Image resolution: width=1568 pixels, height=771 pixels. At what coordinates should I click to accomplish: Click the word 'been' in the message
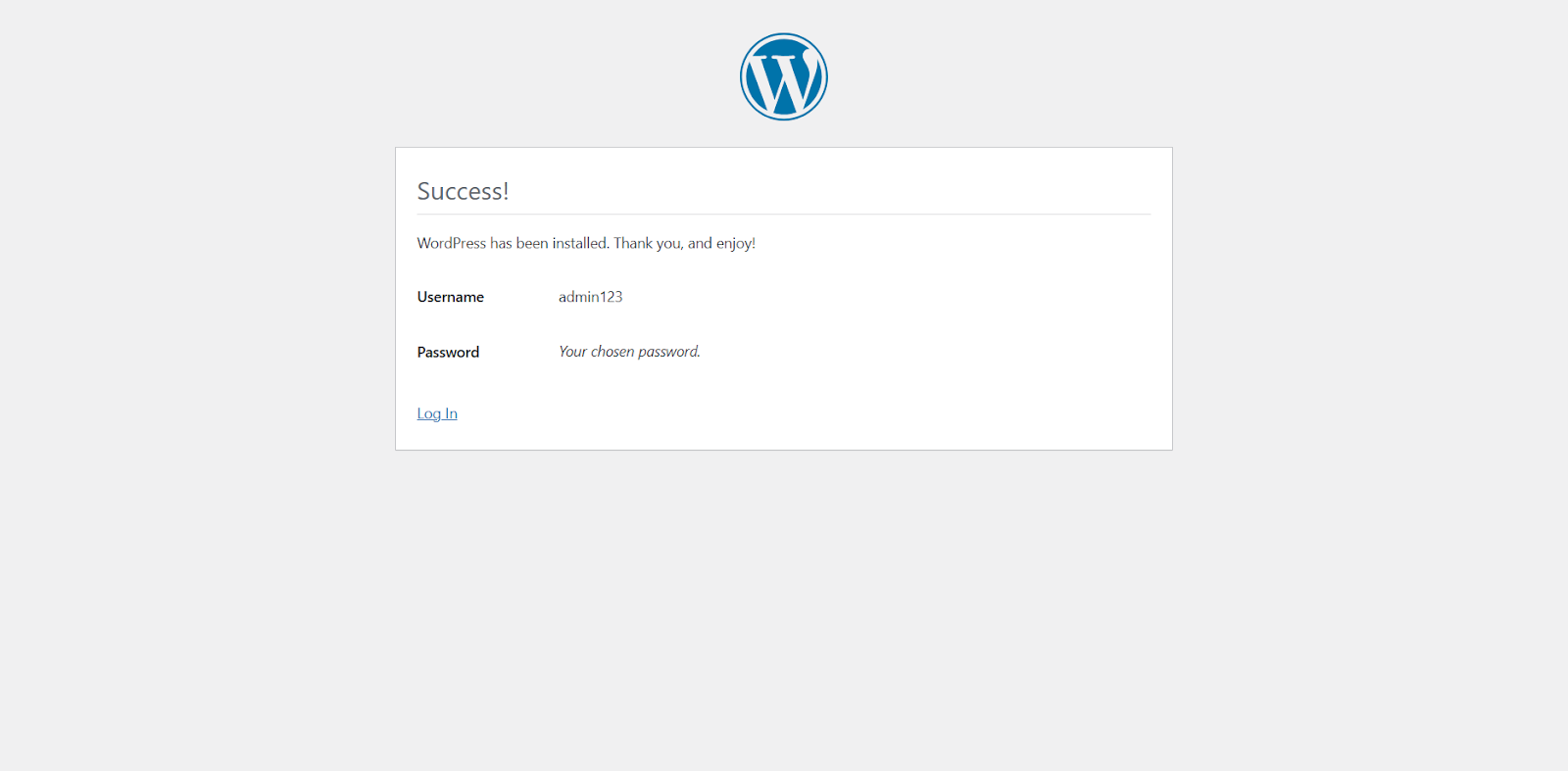pyautogui.click(x=532, y=243)
